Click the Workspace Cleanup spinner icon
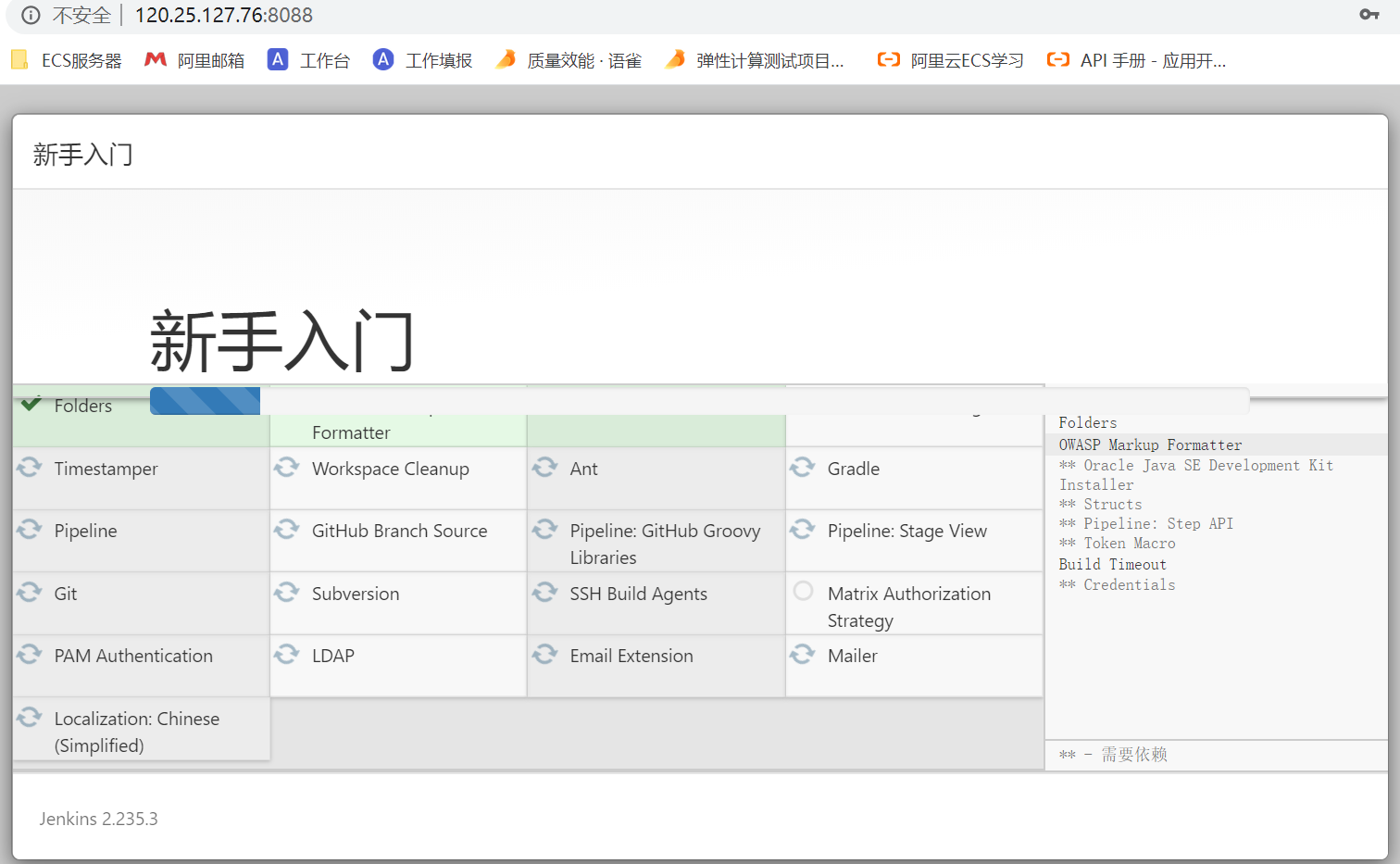Screen dimensions: 1400x864 (x=287, y=467)
